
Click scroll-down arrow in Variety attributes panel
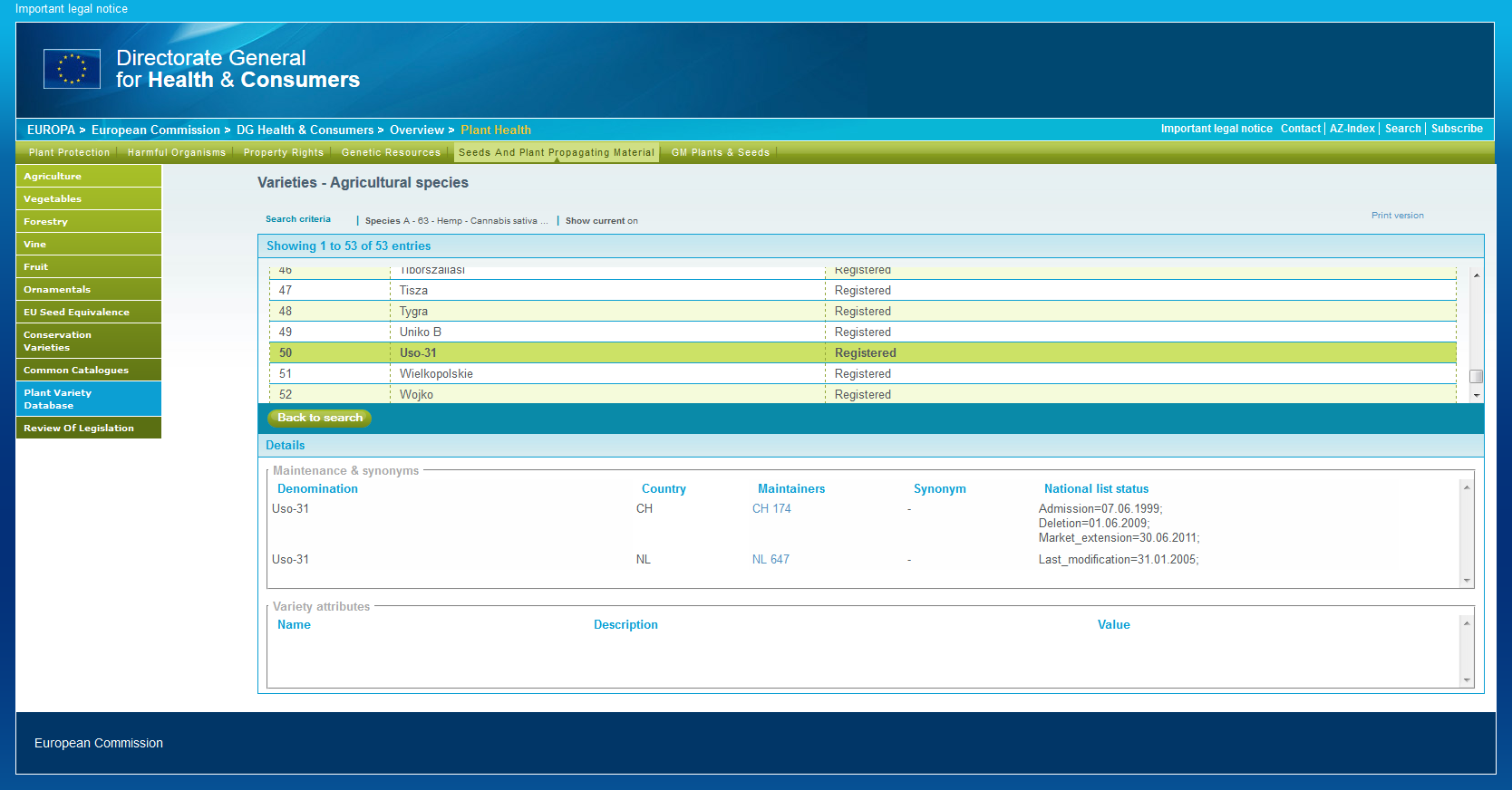pos(1466,680)
